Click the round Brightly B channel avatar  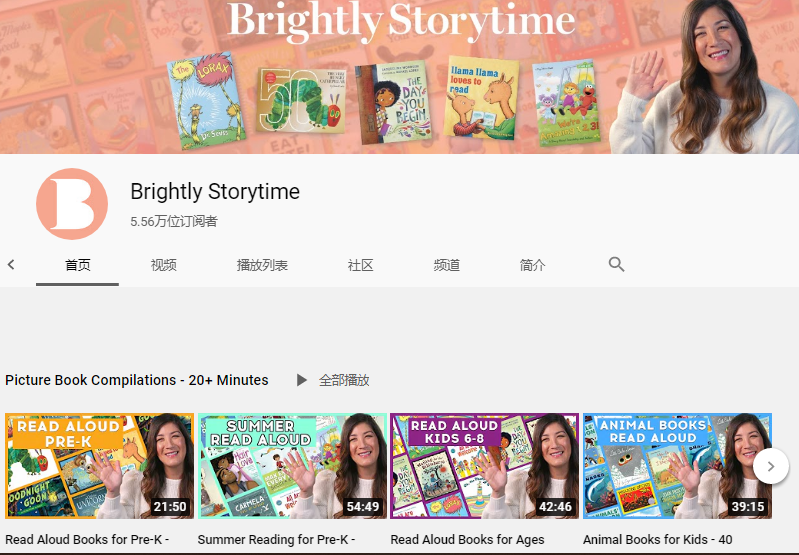pos(72,204)
